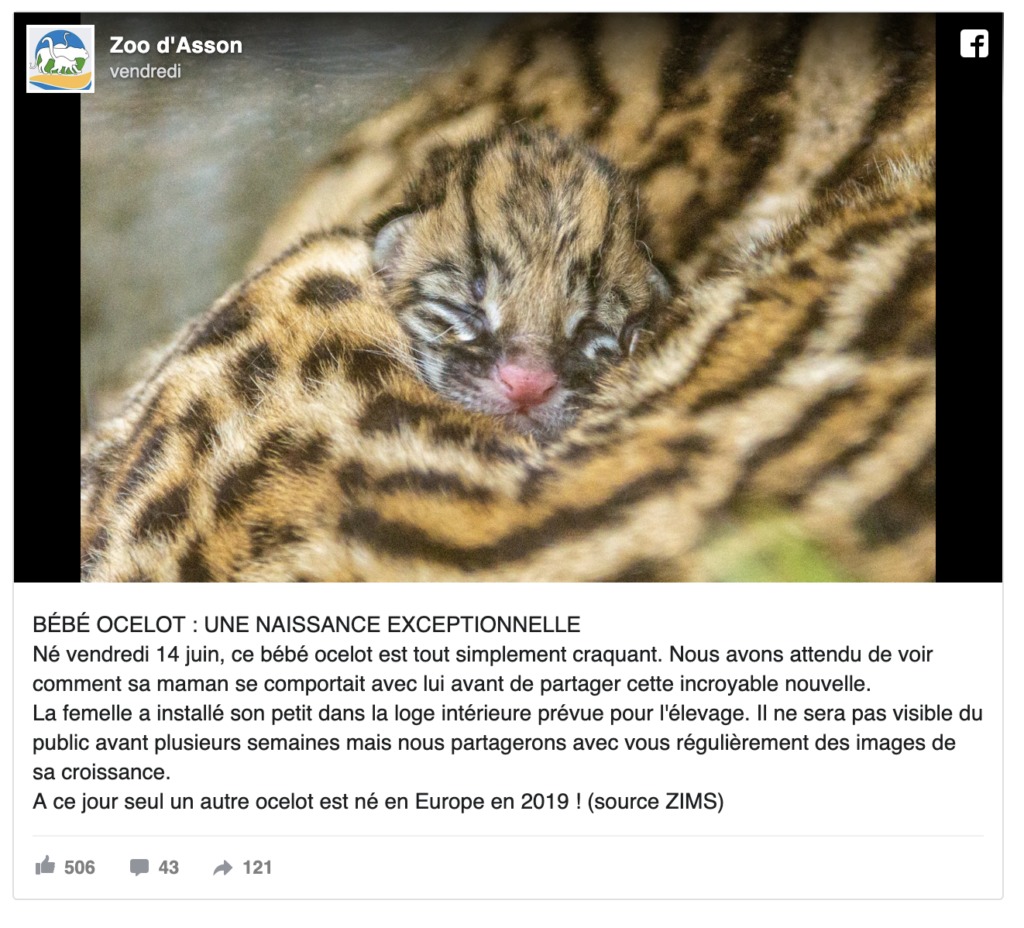Click the line 'sa croissance.'
The width and height of the screenshot is (1024, 928).
[101, 772]
